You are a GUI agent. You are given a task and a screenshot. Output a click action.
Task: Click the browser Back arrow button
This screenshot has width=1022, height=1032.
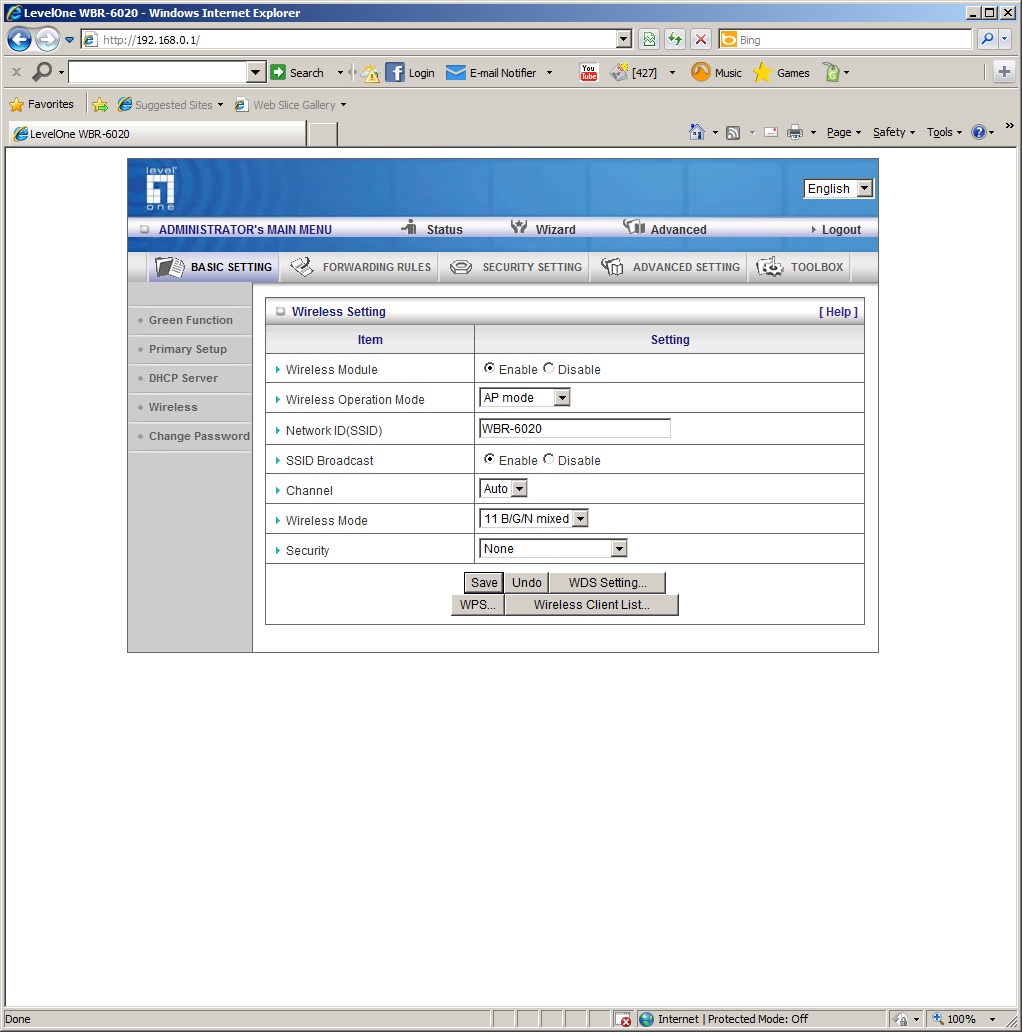(x=20, y=39)
